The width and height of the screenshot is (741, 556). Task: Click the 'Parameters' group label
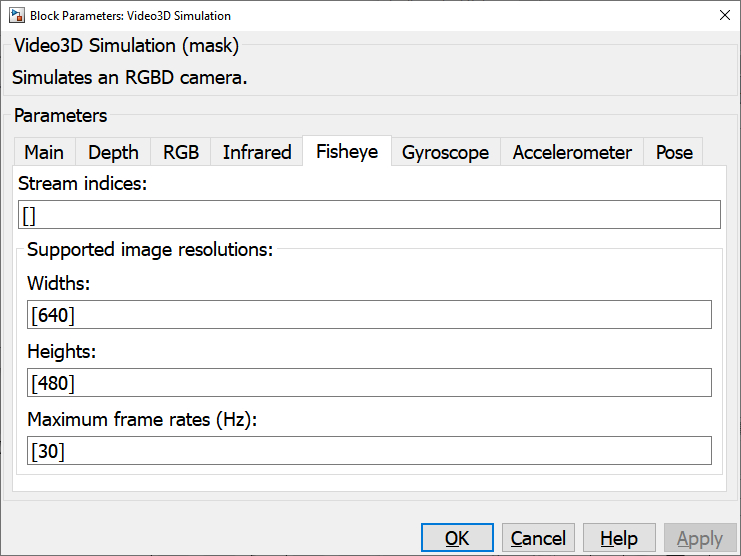[60, 116]
